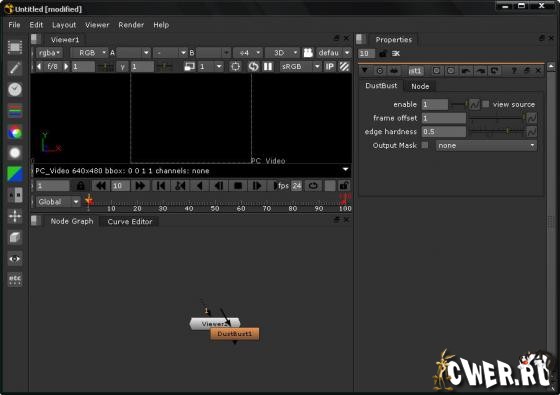The image size is (560, 395).
Task: Open the wipe mode dash dropdown
Action: [170, 53]
